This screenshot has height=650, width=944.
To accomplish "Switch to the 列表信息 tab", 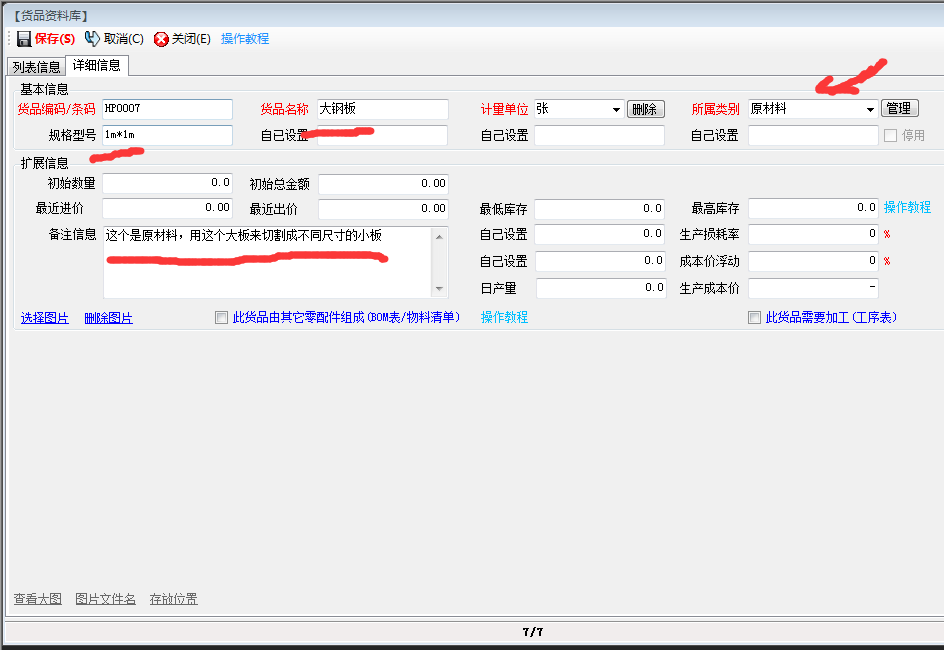I will point(37,67).
